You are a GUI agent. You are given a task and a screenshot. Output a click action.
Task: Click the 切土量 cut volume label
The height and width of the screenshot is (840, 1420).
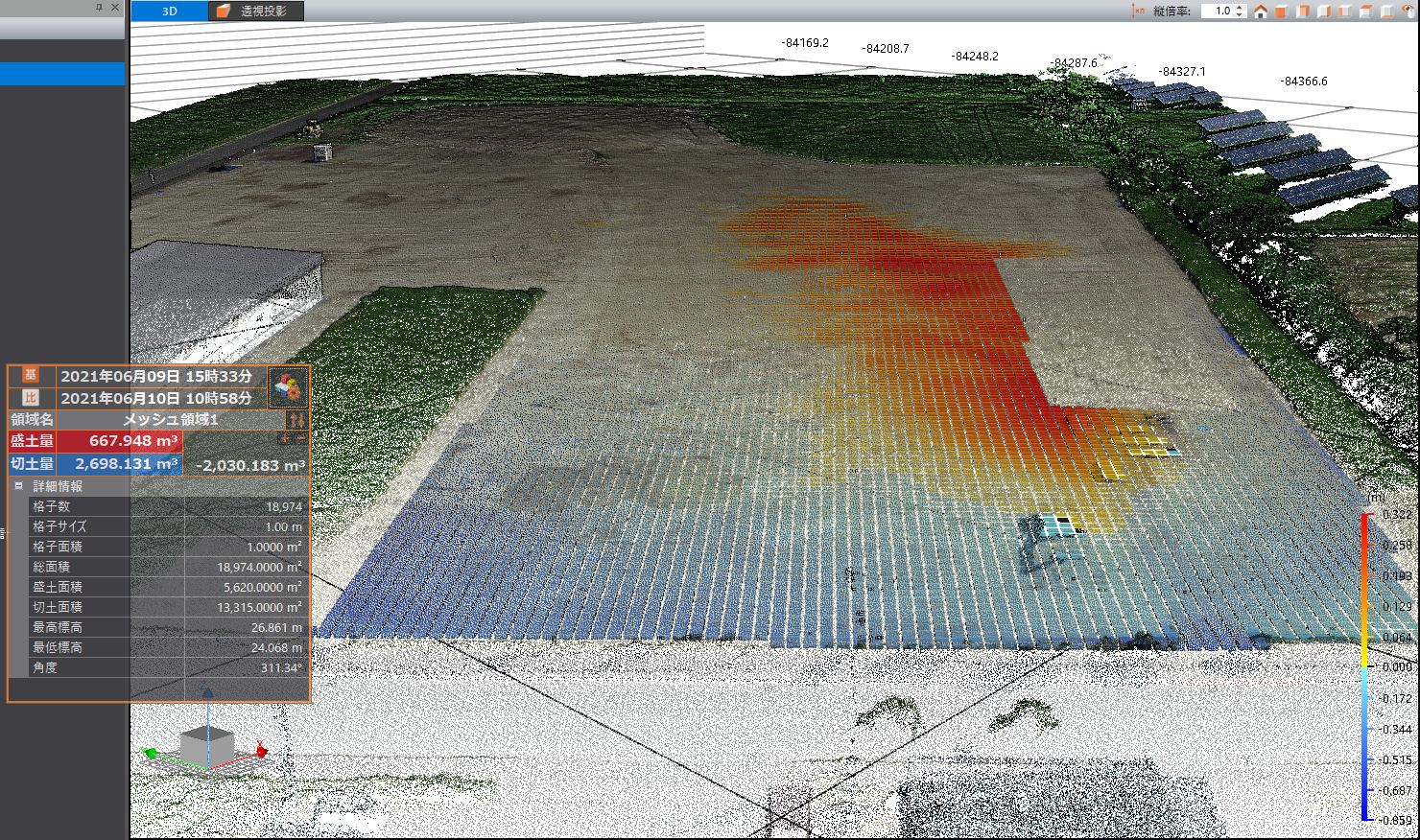pos(32,464)
